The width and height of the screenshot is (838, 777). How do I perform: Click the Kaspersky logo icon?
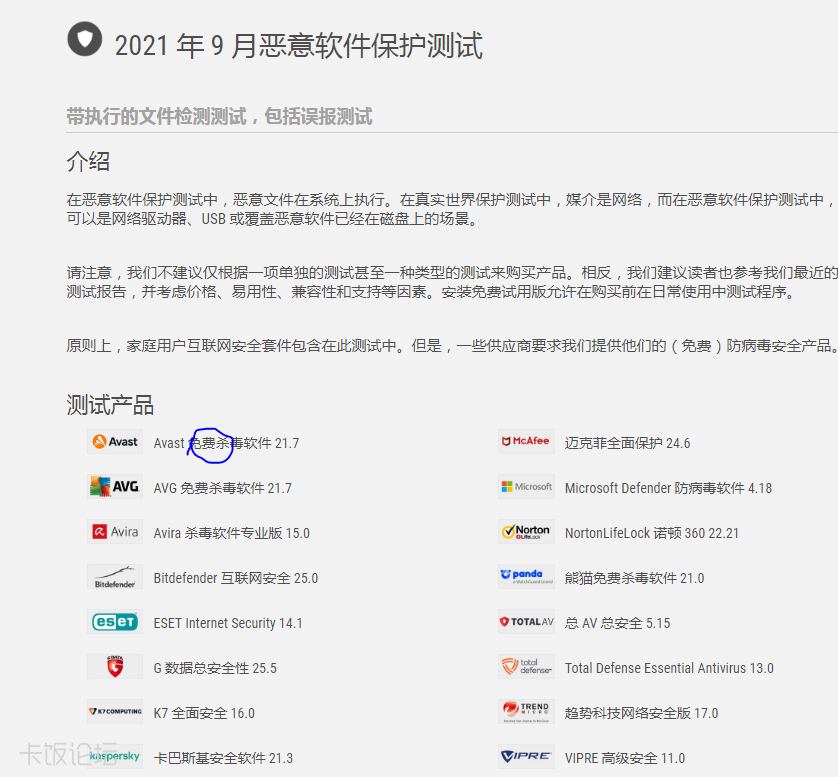(115, 757)
